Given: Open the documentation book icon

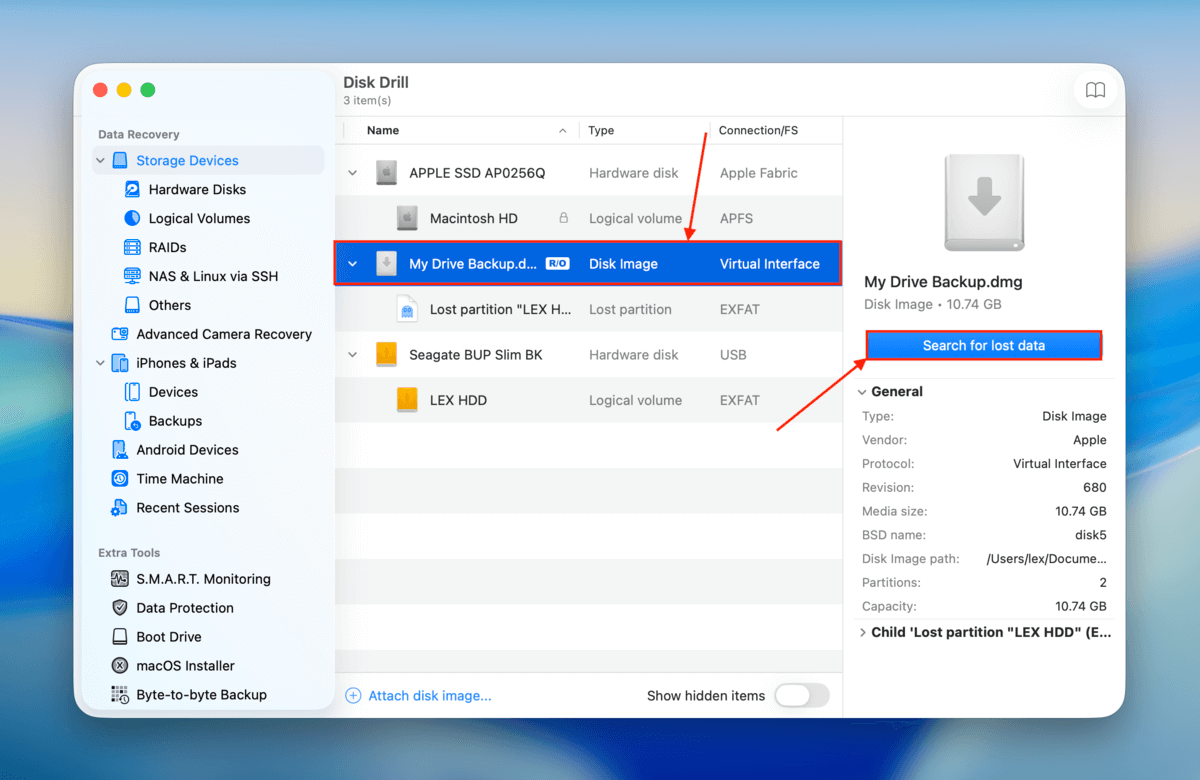Looking at the screenshot, I should (1095, 89).
